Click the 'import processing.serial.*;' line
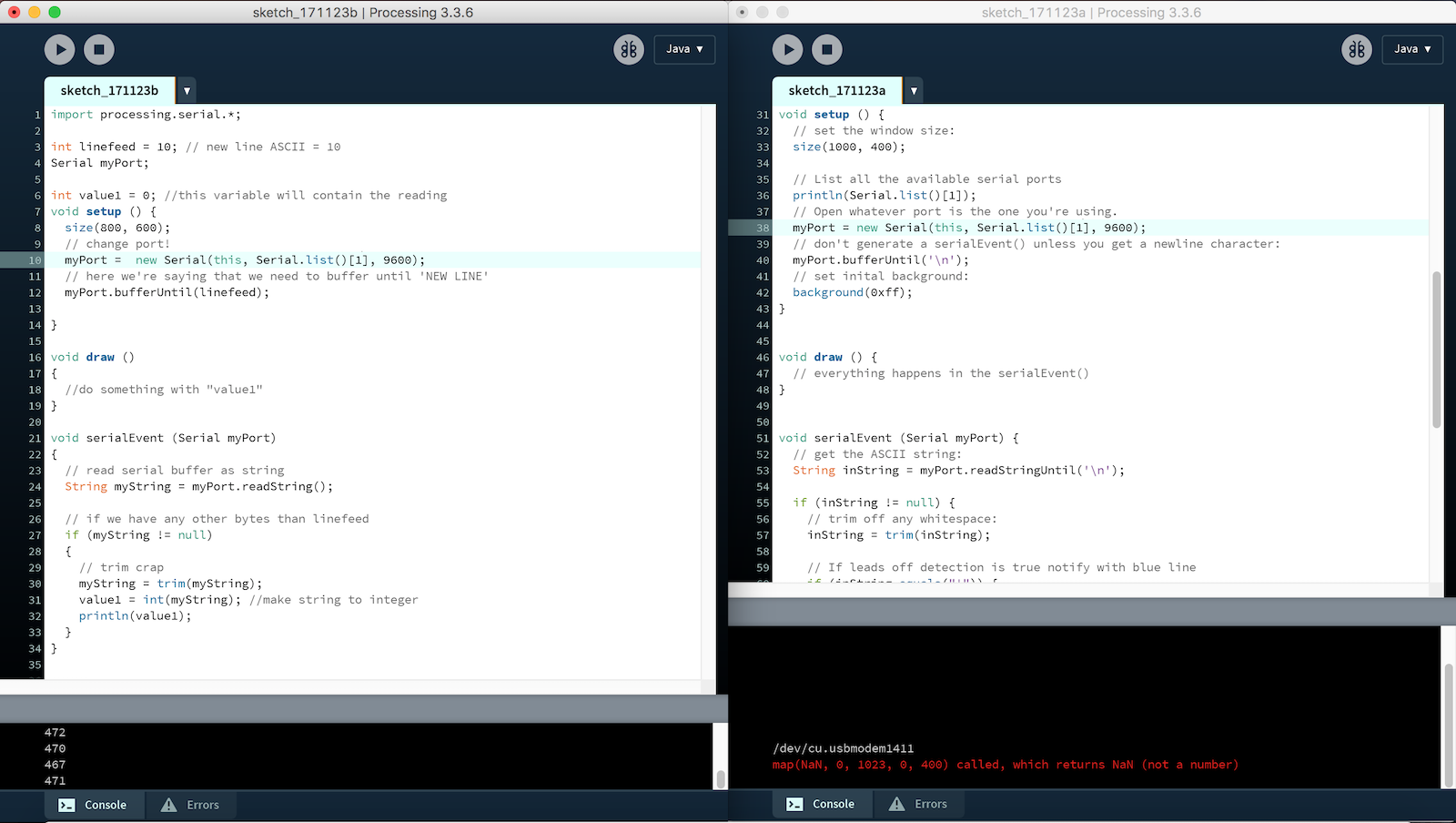Viewport: 1456px width, 823px height. 146,115
